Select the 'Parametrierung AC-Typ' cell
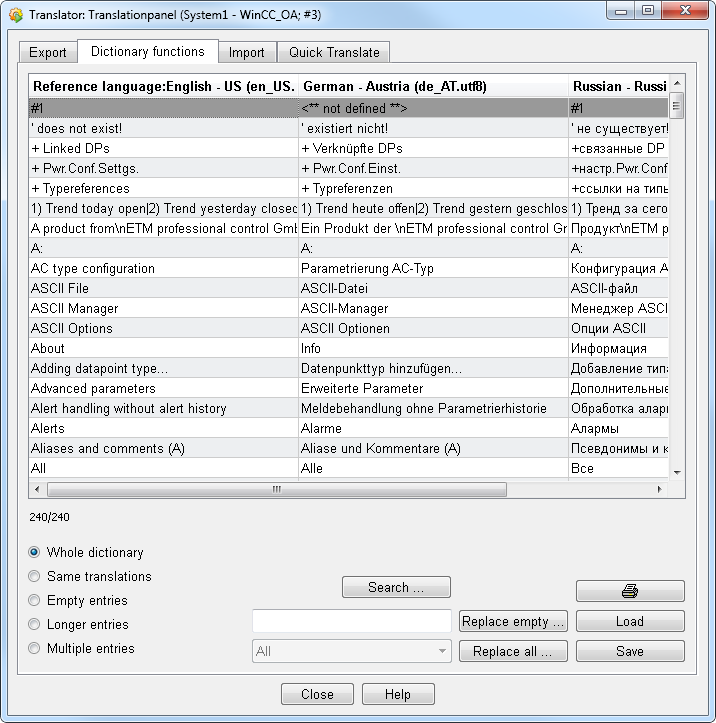The height and width of the screenshot is (723, 716). pyautogui.click(x=433, y=268)
